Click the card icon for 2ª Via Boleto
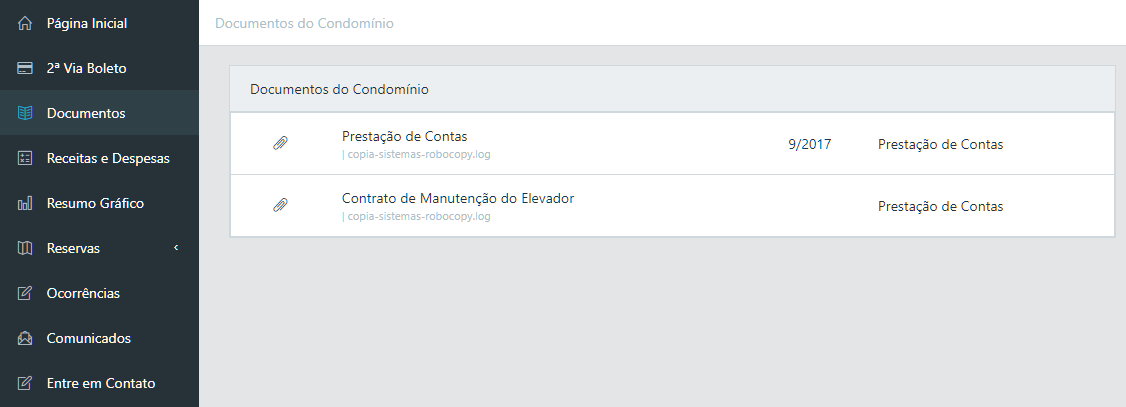1126x407 pixels. tap(25, 68)
